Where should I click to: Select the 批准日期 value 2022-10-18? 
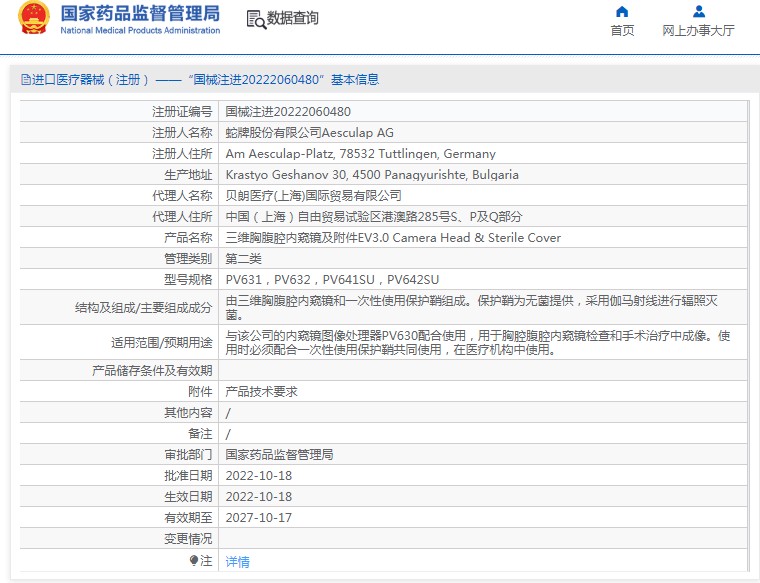259,475
